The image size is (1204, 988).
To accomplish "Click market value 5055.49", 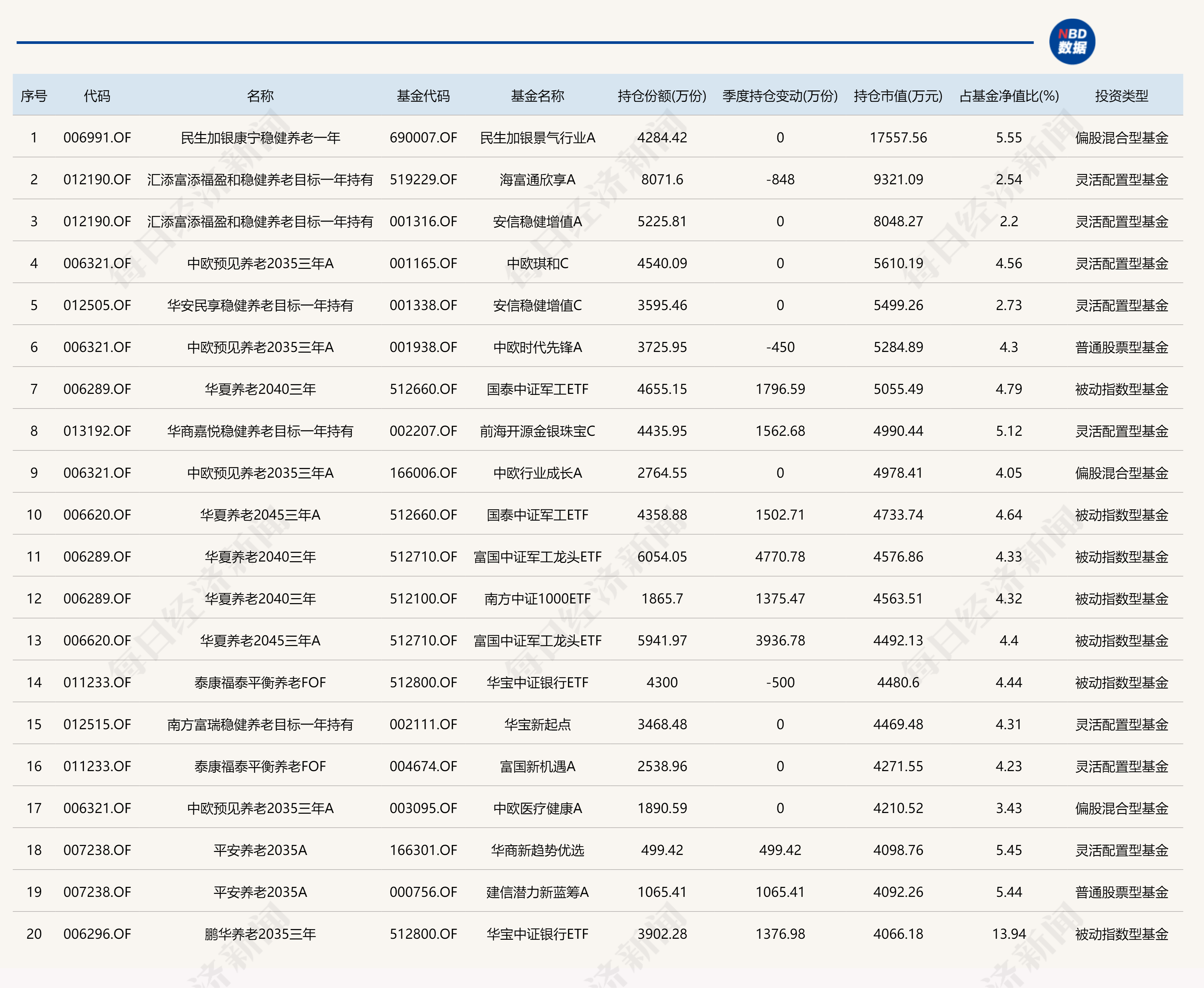I will click(898, 389).
